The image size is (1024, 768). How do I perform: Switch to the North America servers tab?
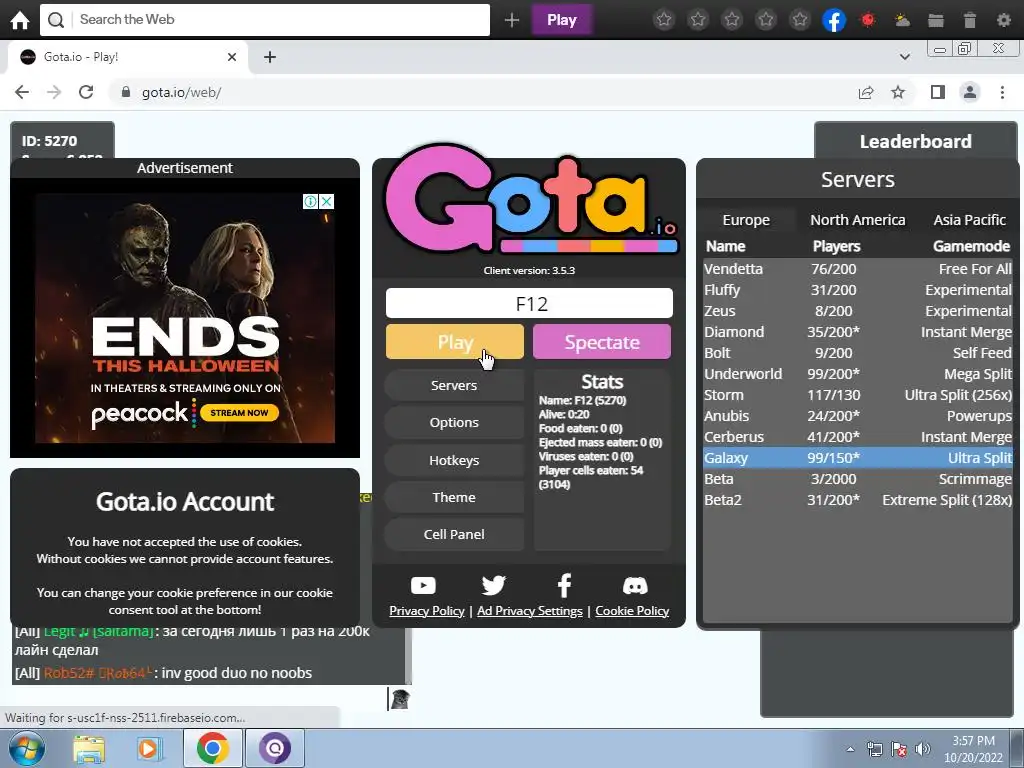click(x=857, y=220)
